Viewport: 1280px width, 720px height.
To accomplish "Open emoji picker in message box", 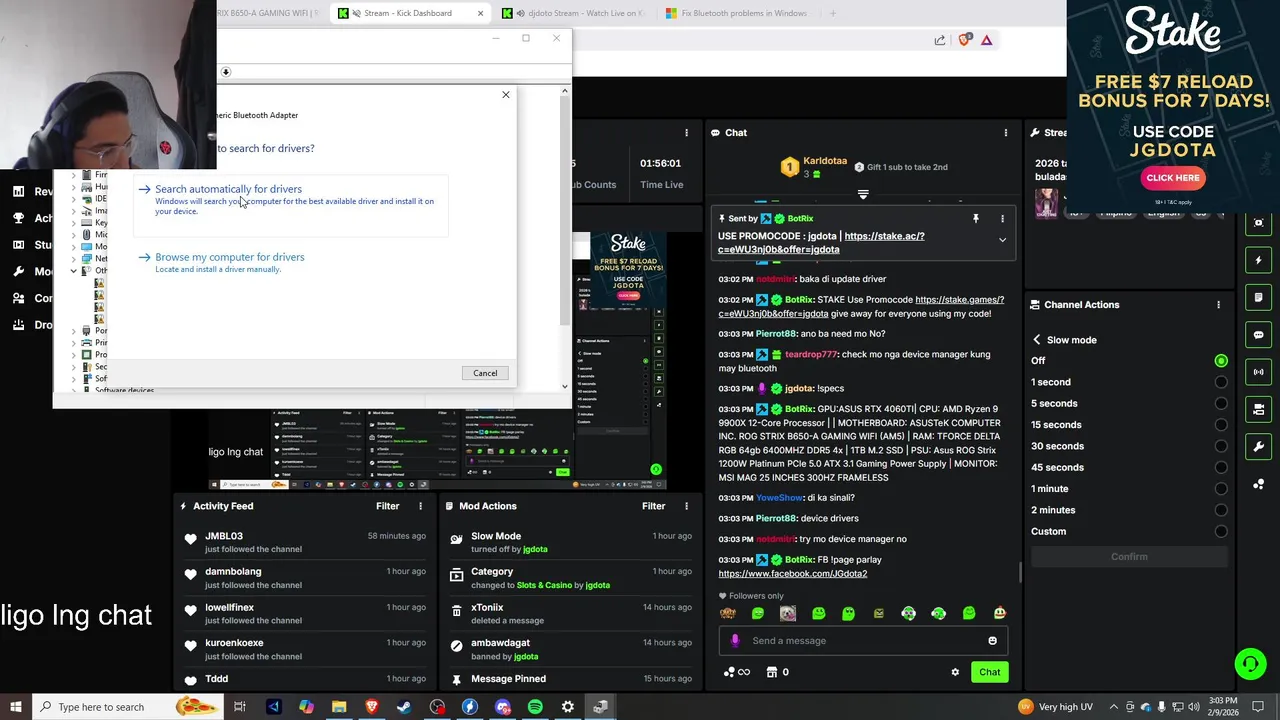I will 992,641.
